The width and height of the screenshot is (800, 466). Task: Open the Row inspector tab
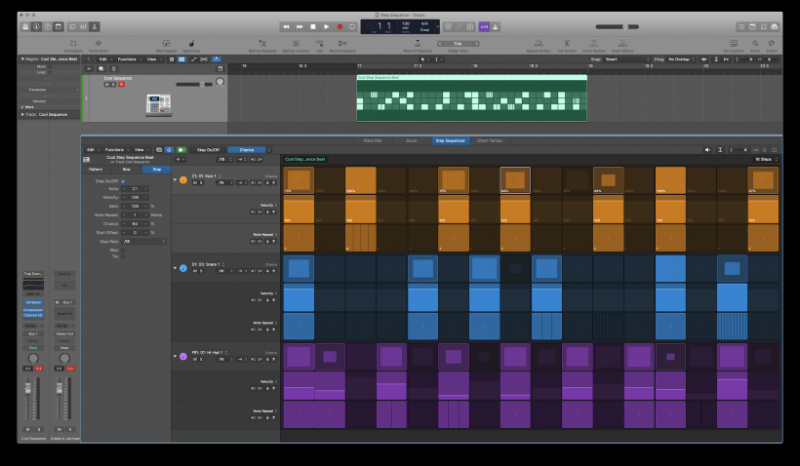pyautogui.click(x=127, y=169)
